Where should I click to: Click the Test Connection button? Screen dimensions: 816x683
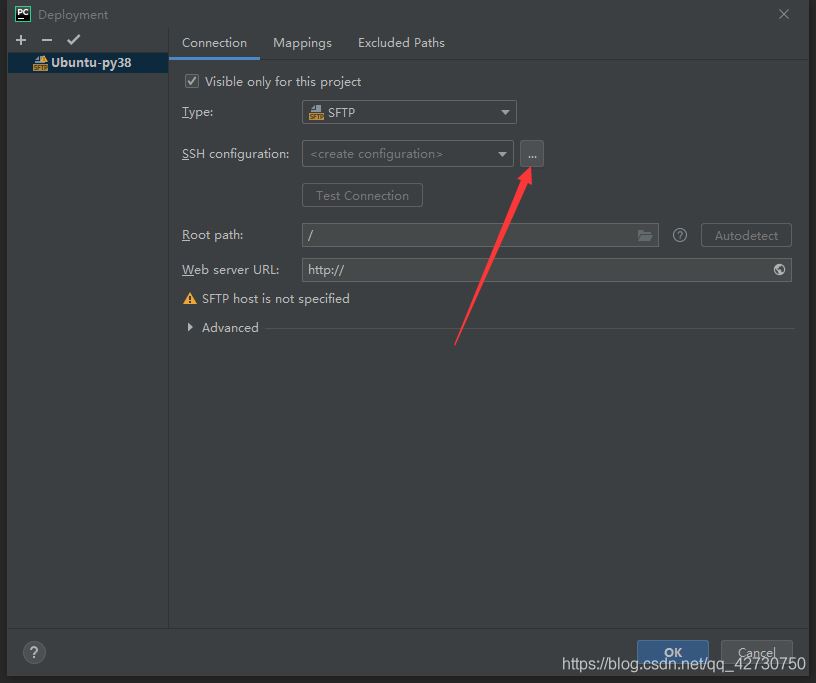362,195
